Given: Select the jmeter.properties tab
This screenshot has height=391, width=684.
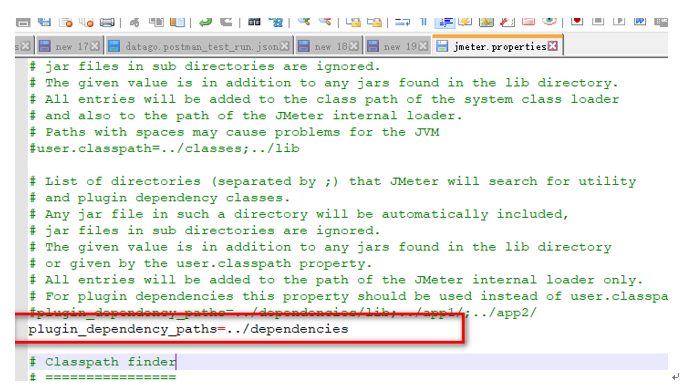Looking at the screenshot, I should [497, 46].
